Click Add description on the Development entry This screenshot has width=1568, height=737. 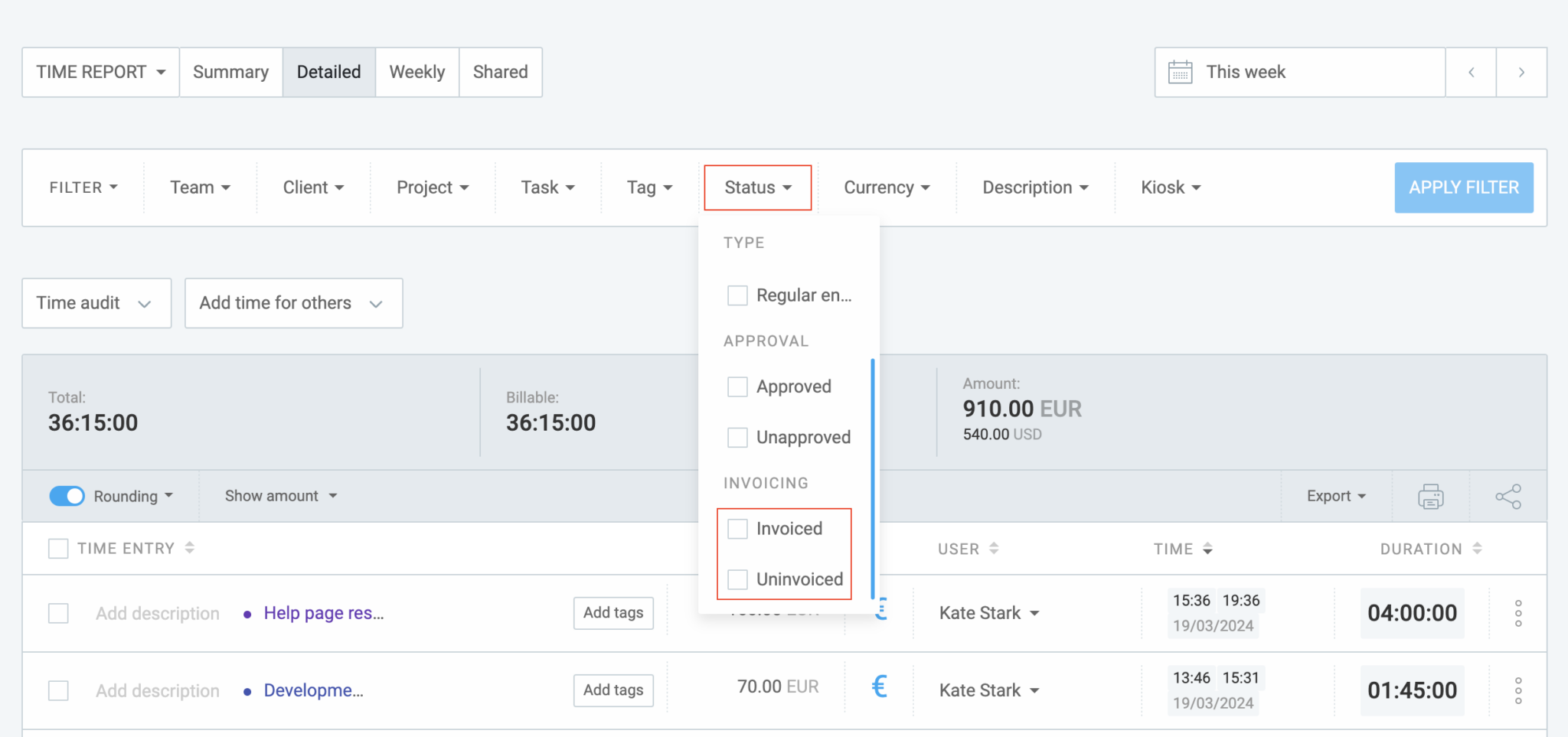[157, 690]
